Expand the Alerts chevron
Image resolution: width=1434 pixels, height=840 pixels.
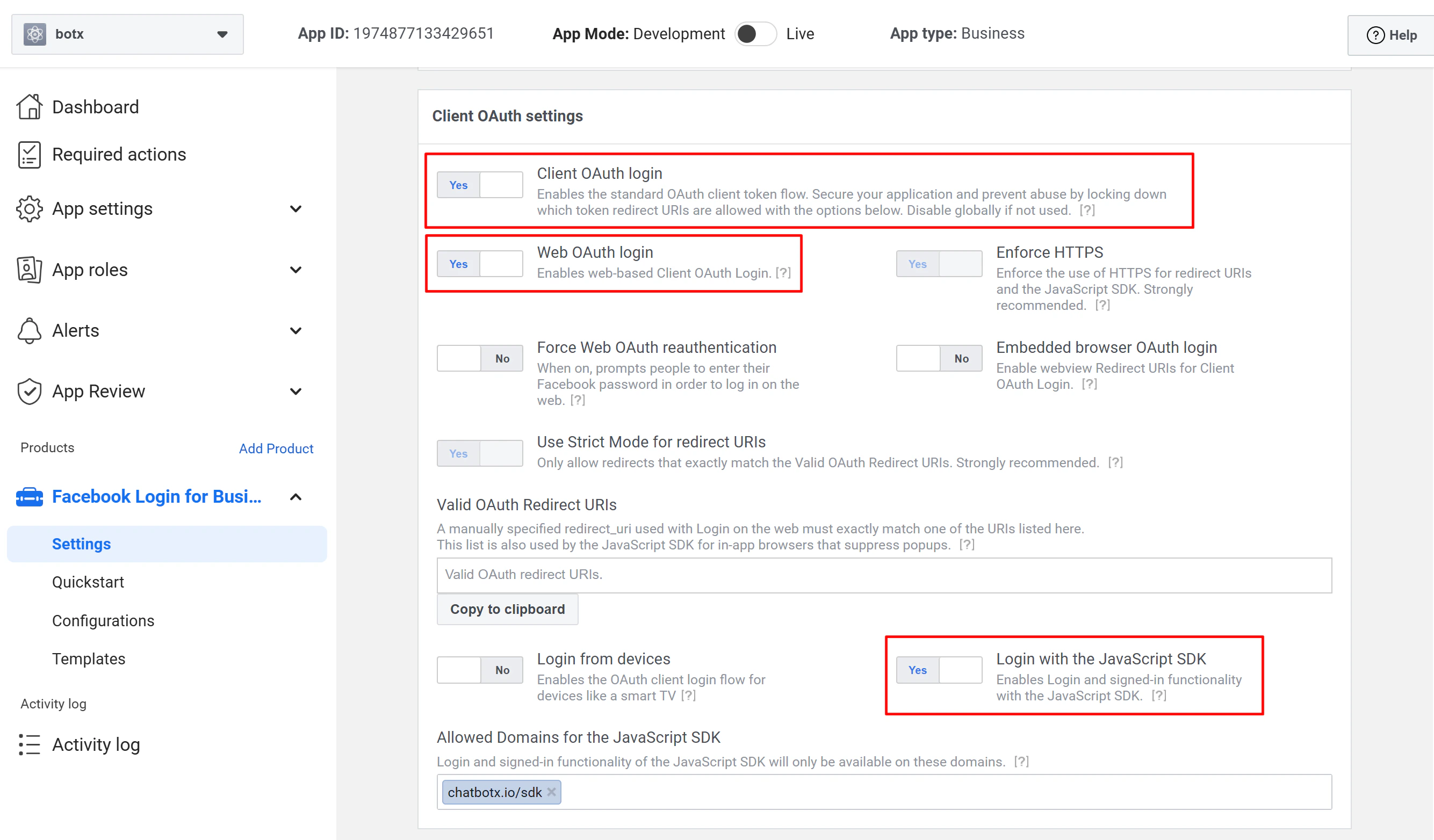[296, 330]
